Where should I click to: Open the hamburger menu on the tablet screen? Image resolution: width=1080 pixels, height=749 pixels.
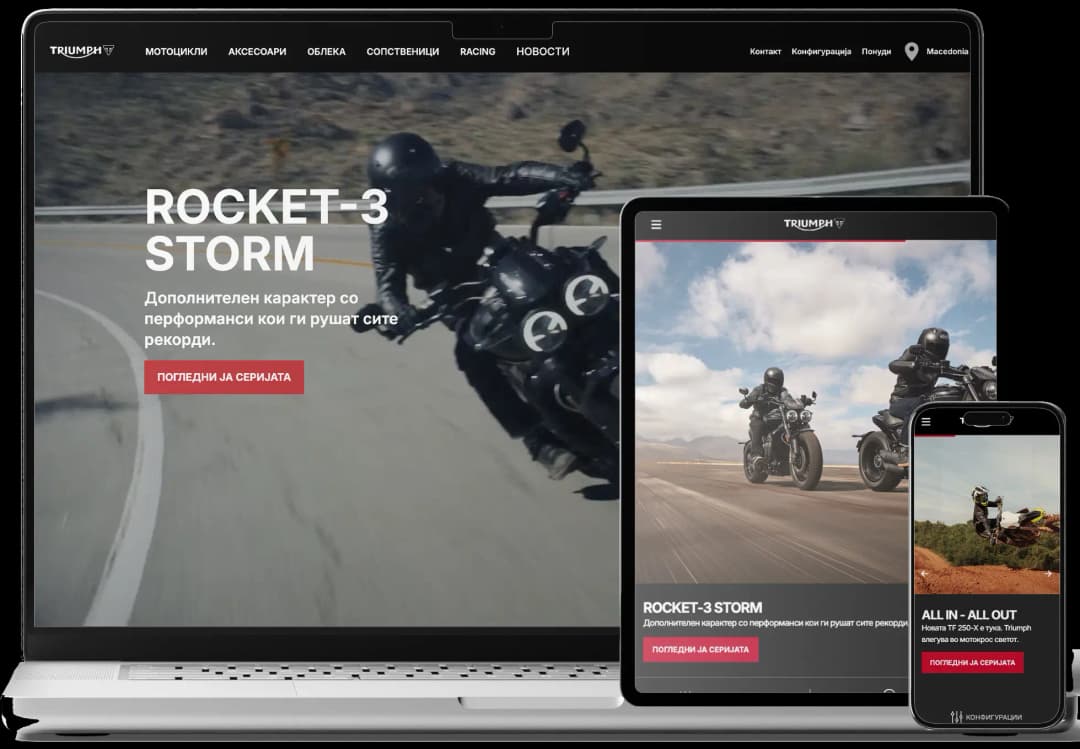656,224
